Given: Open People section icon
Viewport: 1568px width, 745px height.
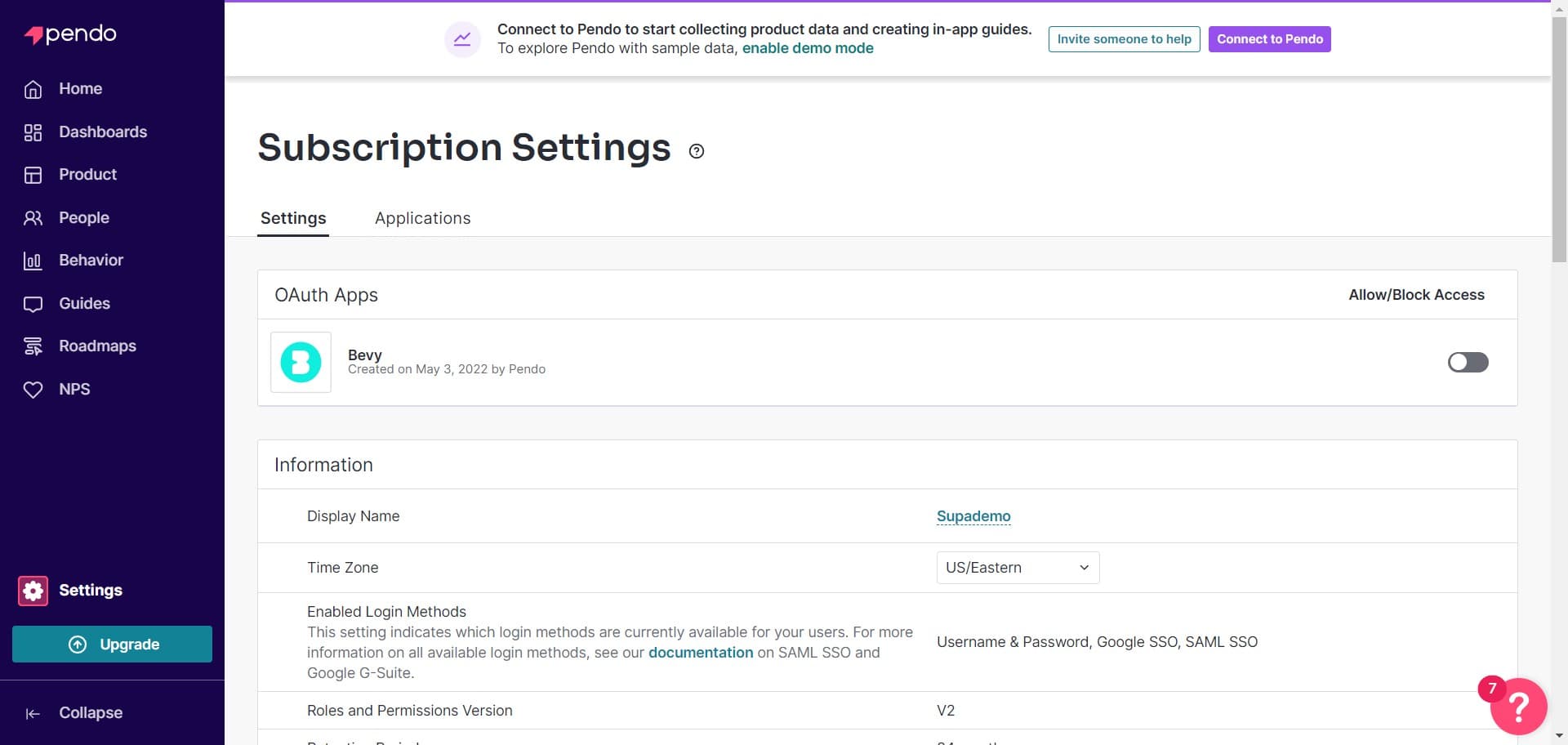Looking at the screenshot, I should (33, 218).
